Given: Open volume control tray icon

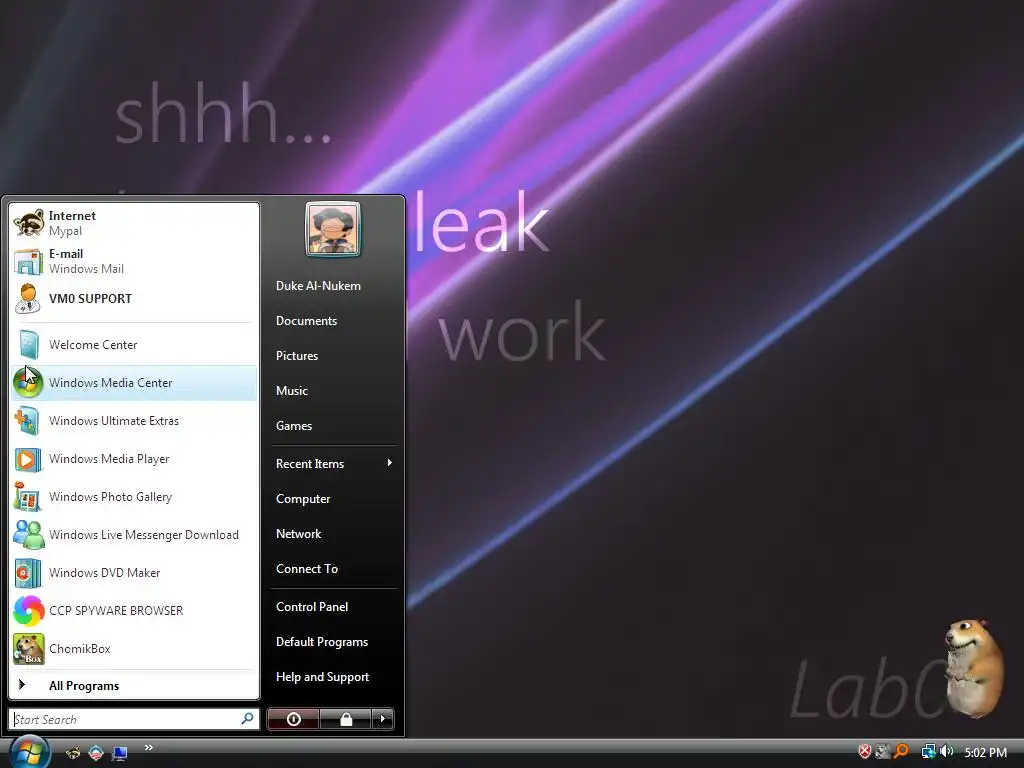Looking at the screenshot, I should pyautogui.click(x=946, y=752).
